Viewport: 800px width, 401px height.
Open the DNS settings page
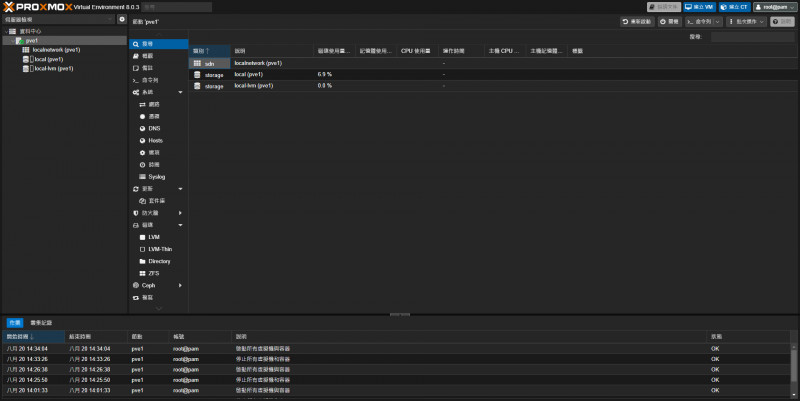pos(154,128)
